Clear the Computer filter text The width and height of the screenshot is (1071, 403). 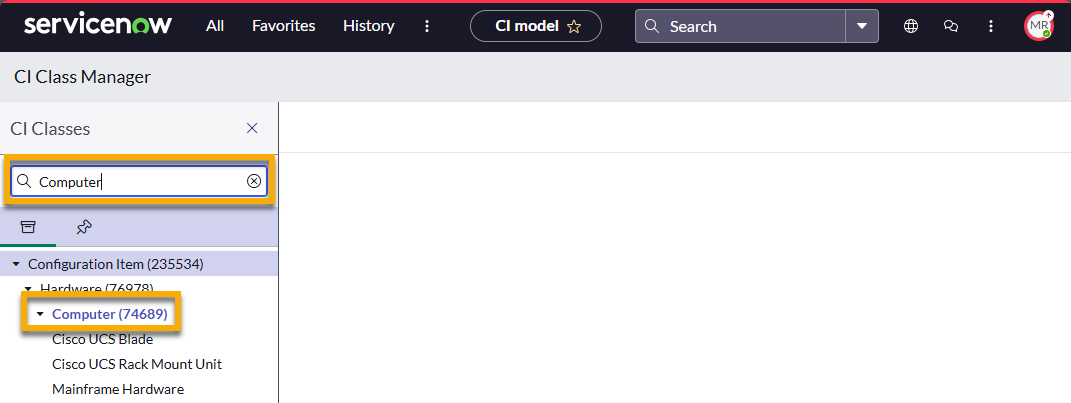point(254,181)
